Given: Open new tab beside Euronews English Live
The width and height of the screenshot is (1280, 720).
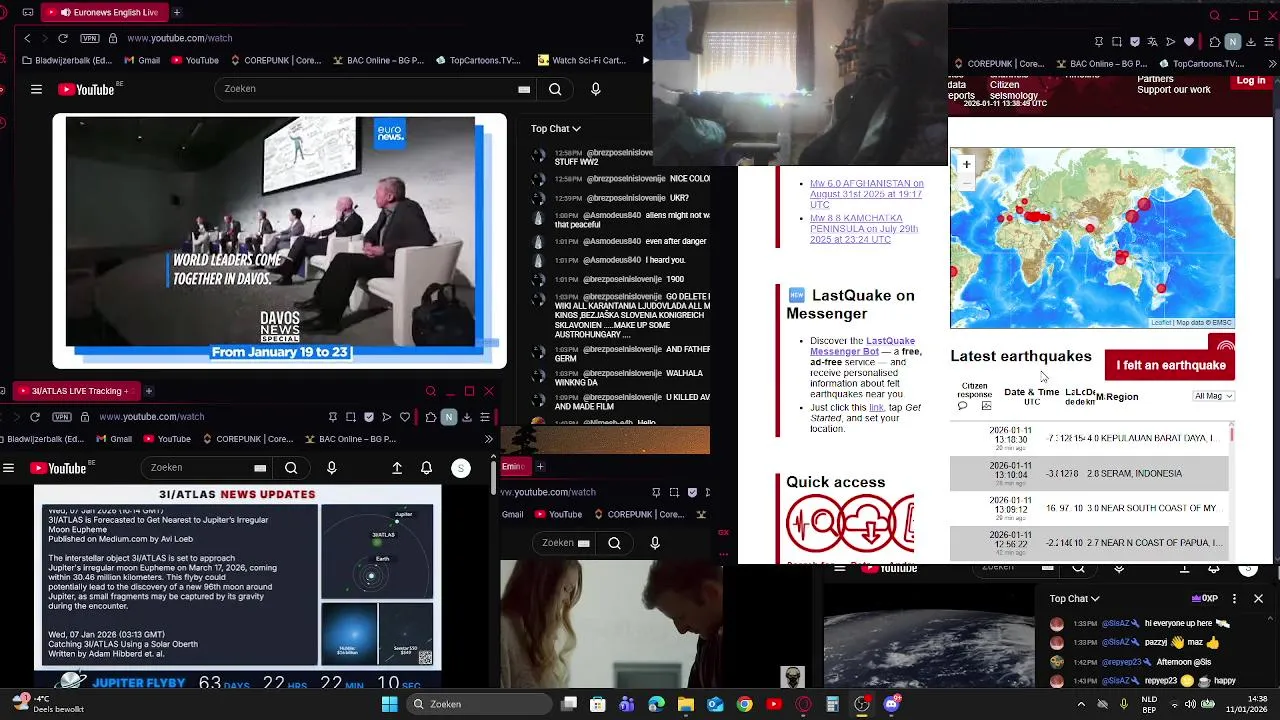Looking at the screenshot, I should (x=177, y=12).
